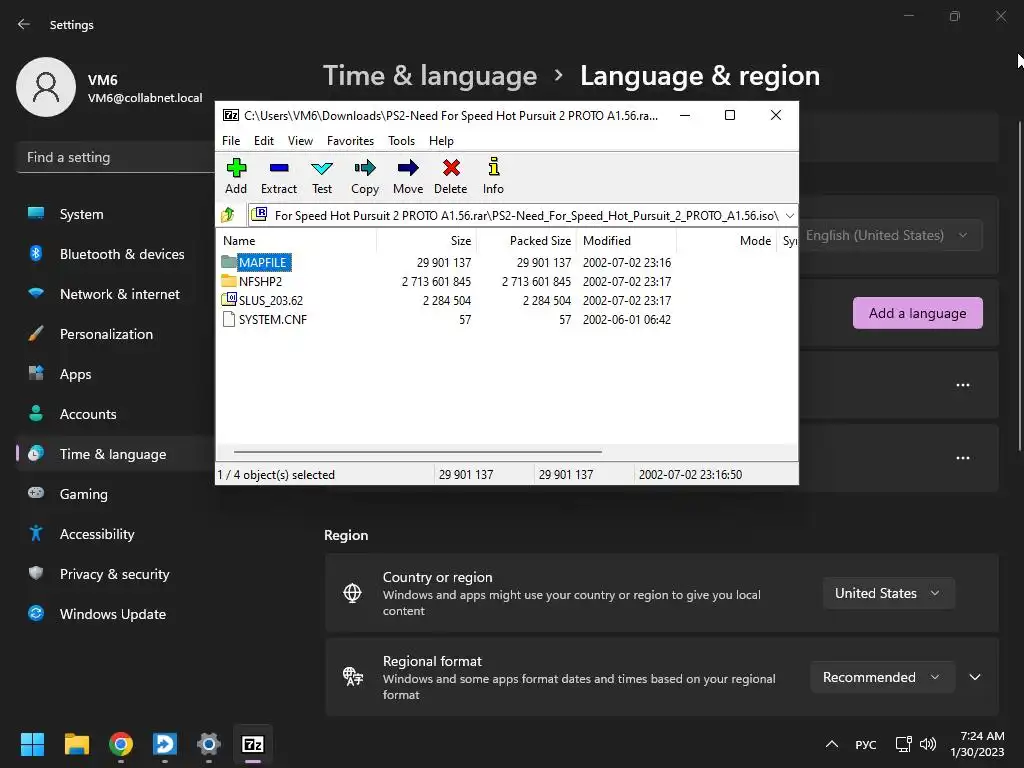Open the Help menu

(x=441, y=140)
